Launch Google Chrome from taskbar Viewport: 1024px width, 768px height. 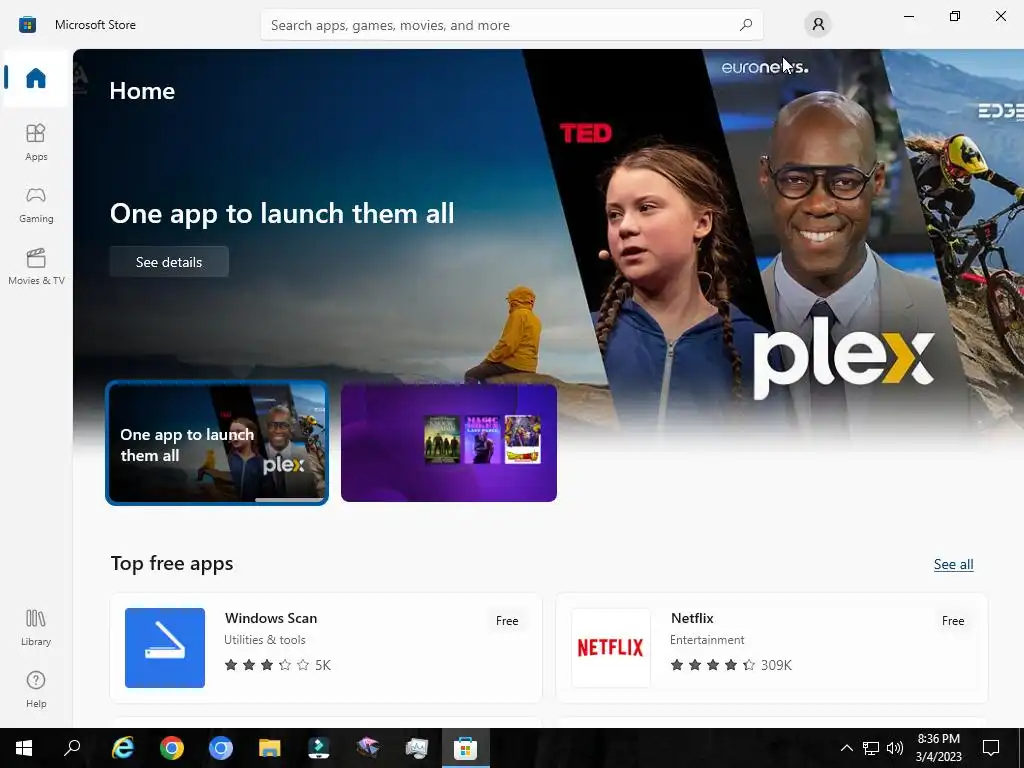coord(172,748)
